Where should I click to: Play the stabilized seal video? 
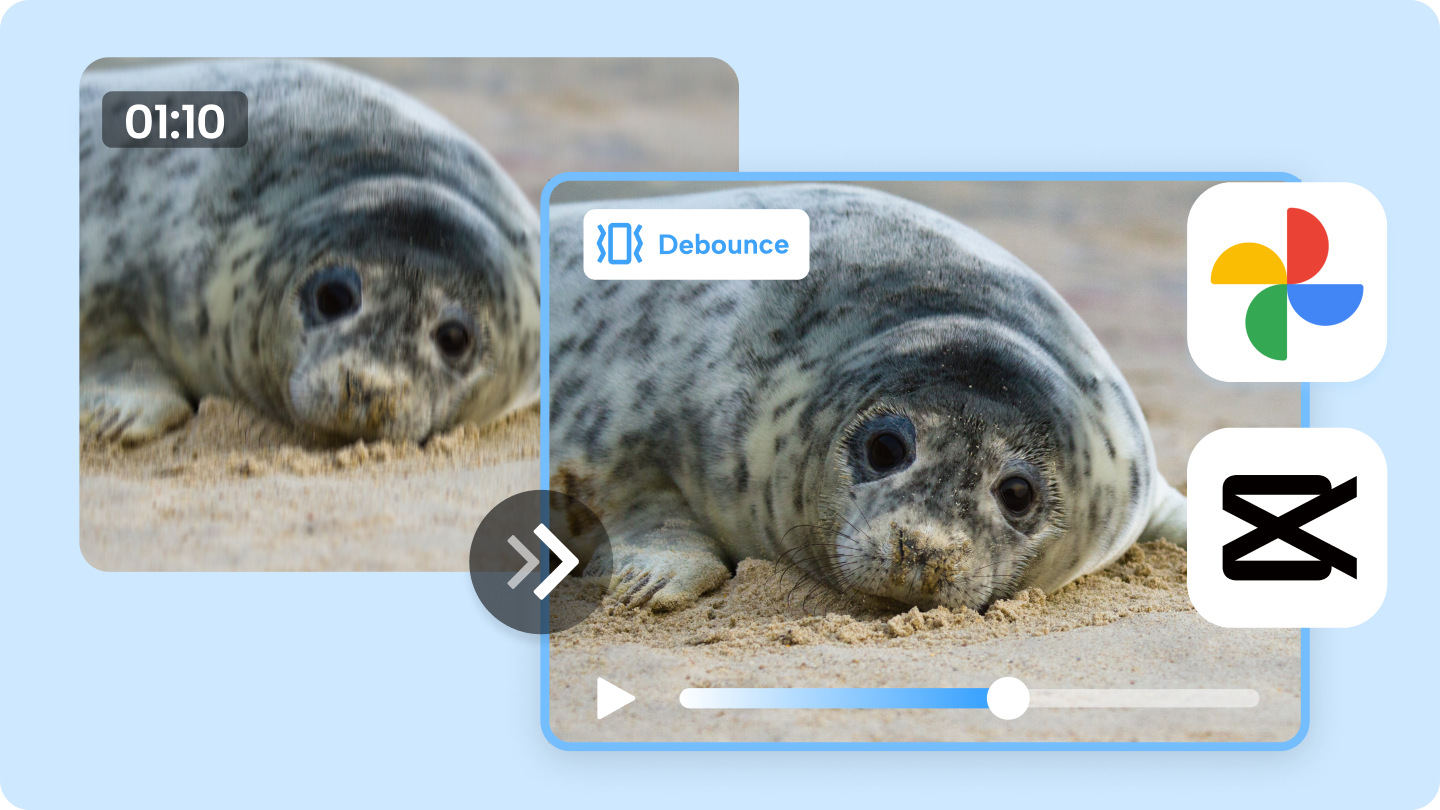(615, 698)
